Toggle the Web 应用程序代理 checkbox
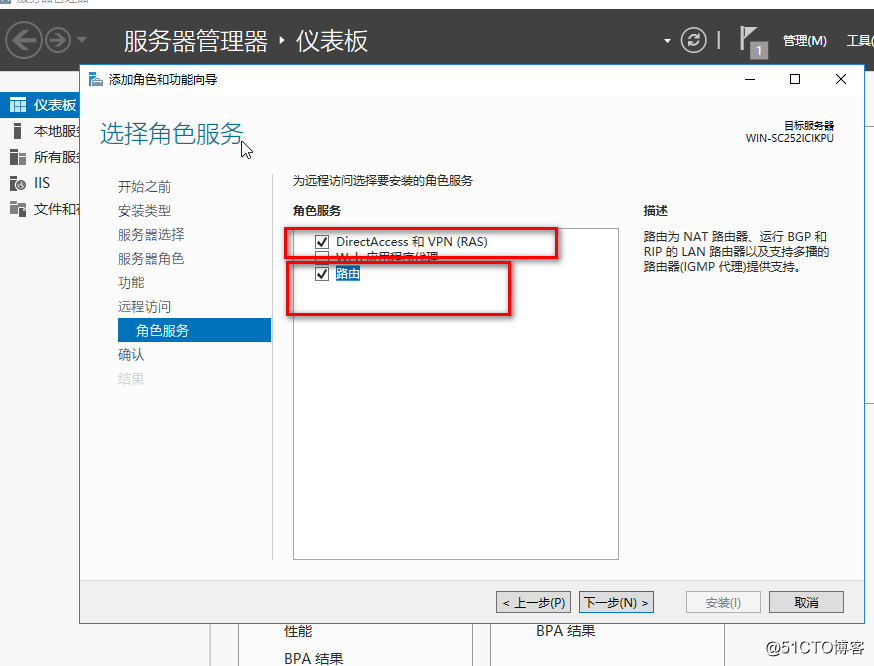Screen dimensions: 874x666 click(322, 256)
